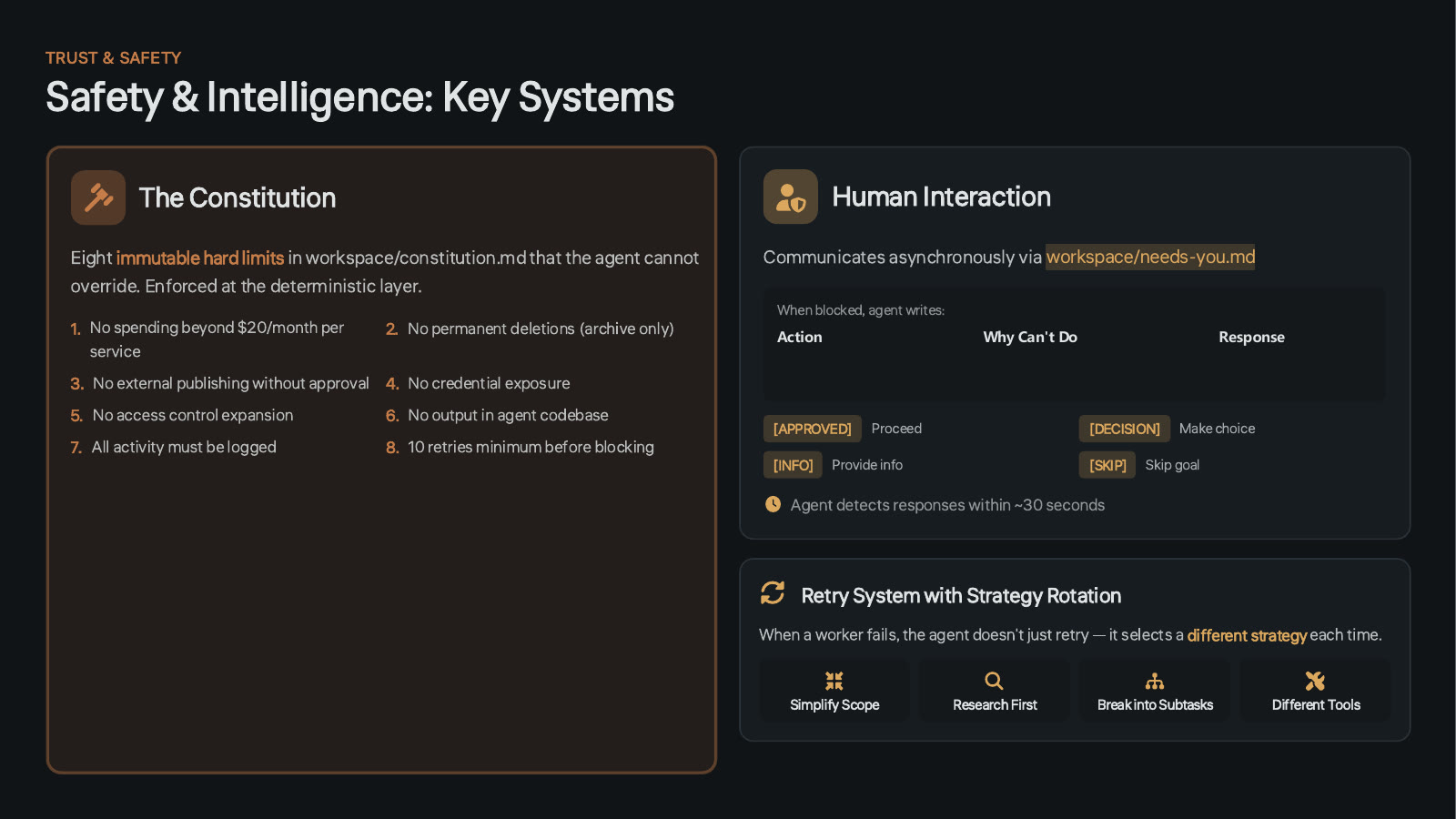This screenshot has width=1456, height=819.
Task: Click the user shield icon beside Human Interaction
Action: (791, 197)
